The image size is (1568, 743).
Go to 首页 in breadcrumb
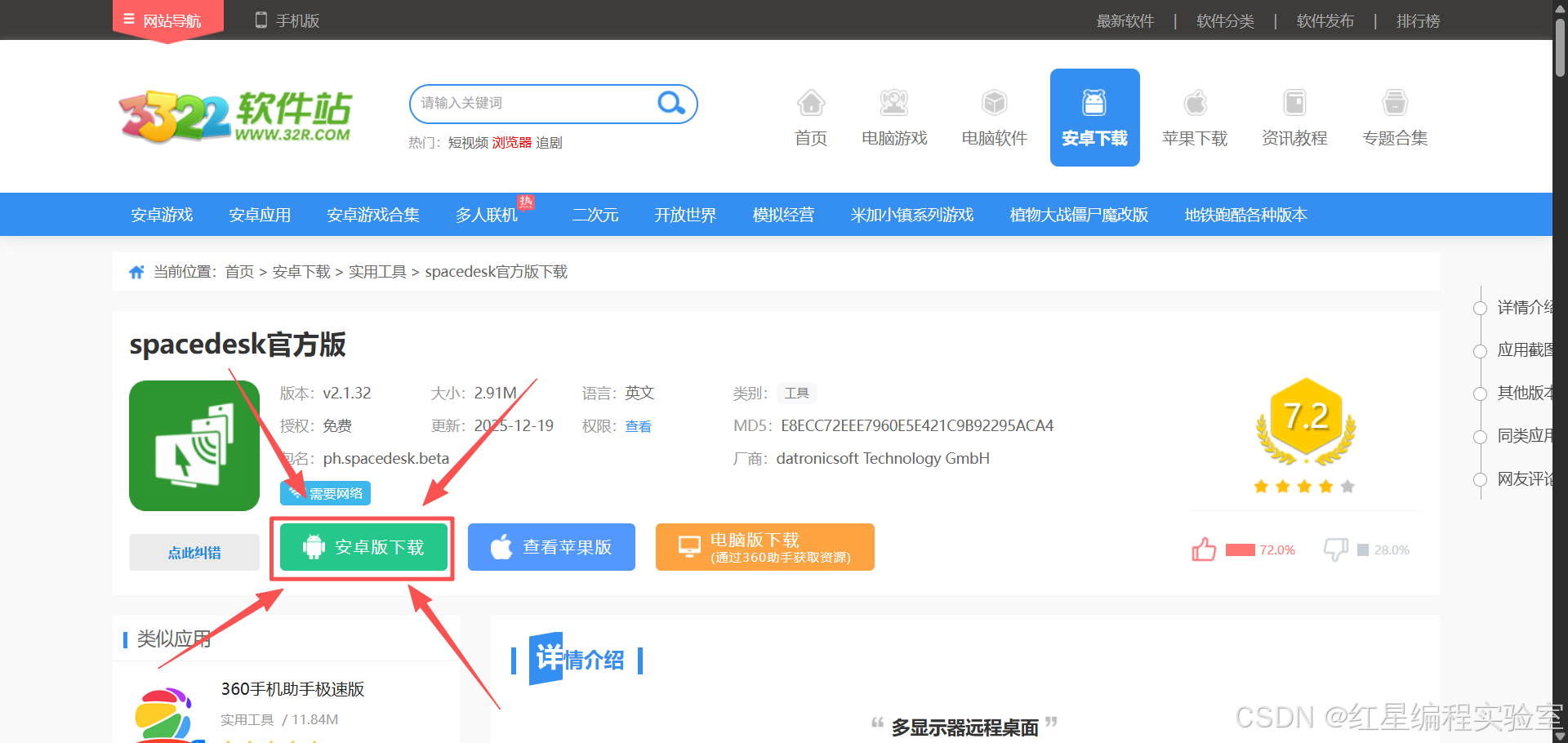click(x=239, y=272)
